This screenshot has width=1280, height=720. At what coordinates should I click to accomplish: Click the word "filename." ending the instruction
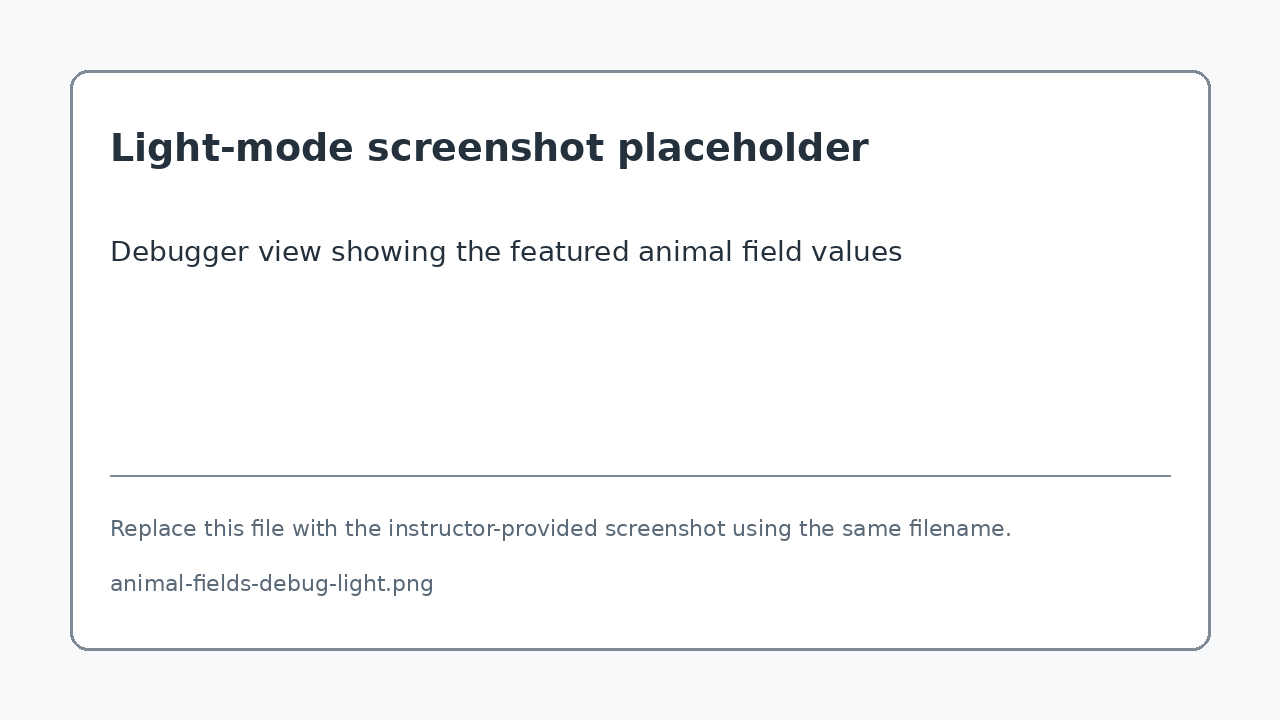(x=960, y=528)
